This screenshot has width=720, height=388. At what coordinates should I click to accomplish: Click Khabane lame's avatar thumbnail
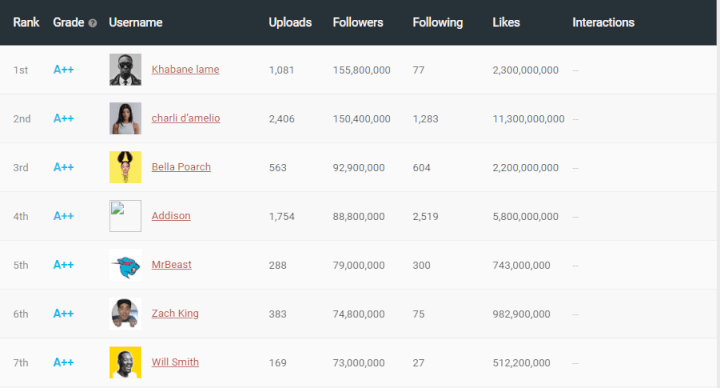click(125, 70)
